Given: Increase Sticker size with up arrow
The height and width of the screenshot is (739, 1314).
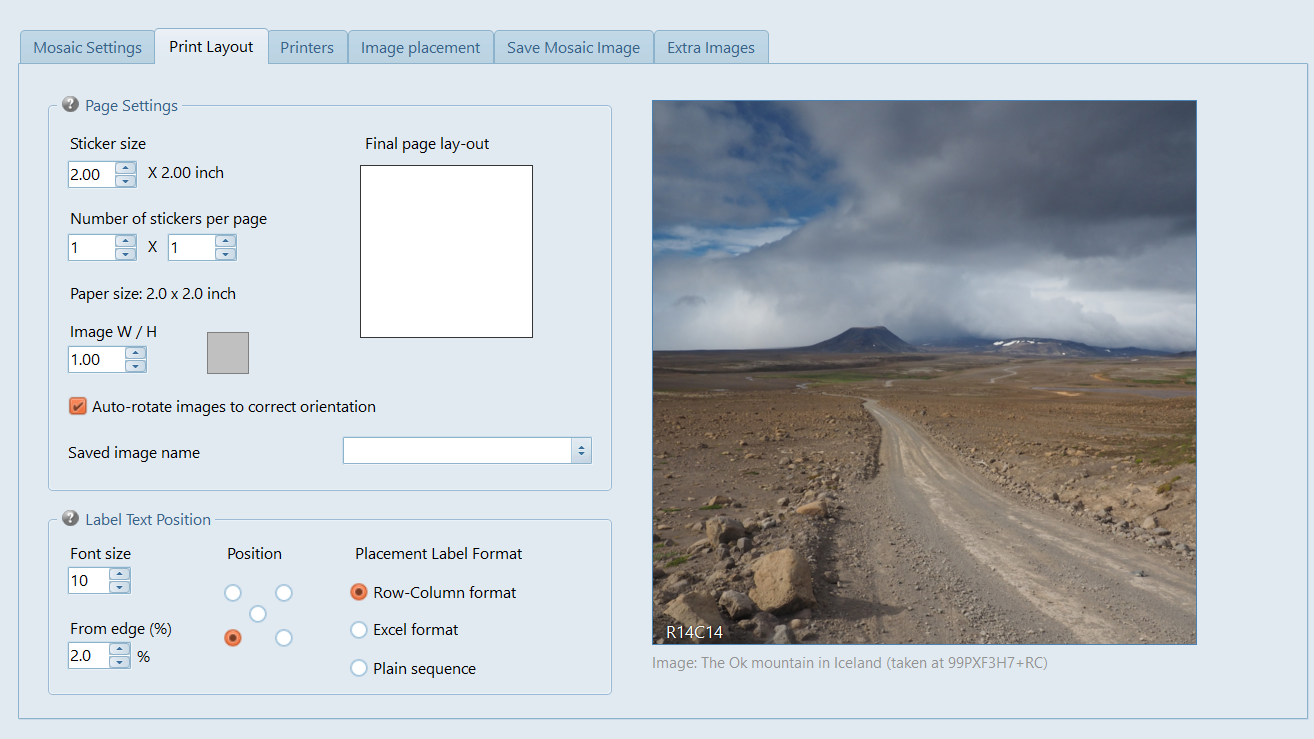Looking at the screenshot, I should (126, 168).
